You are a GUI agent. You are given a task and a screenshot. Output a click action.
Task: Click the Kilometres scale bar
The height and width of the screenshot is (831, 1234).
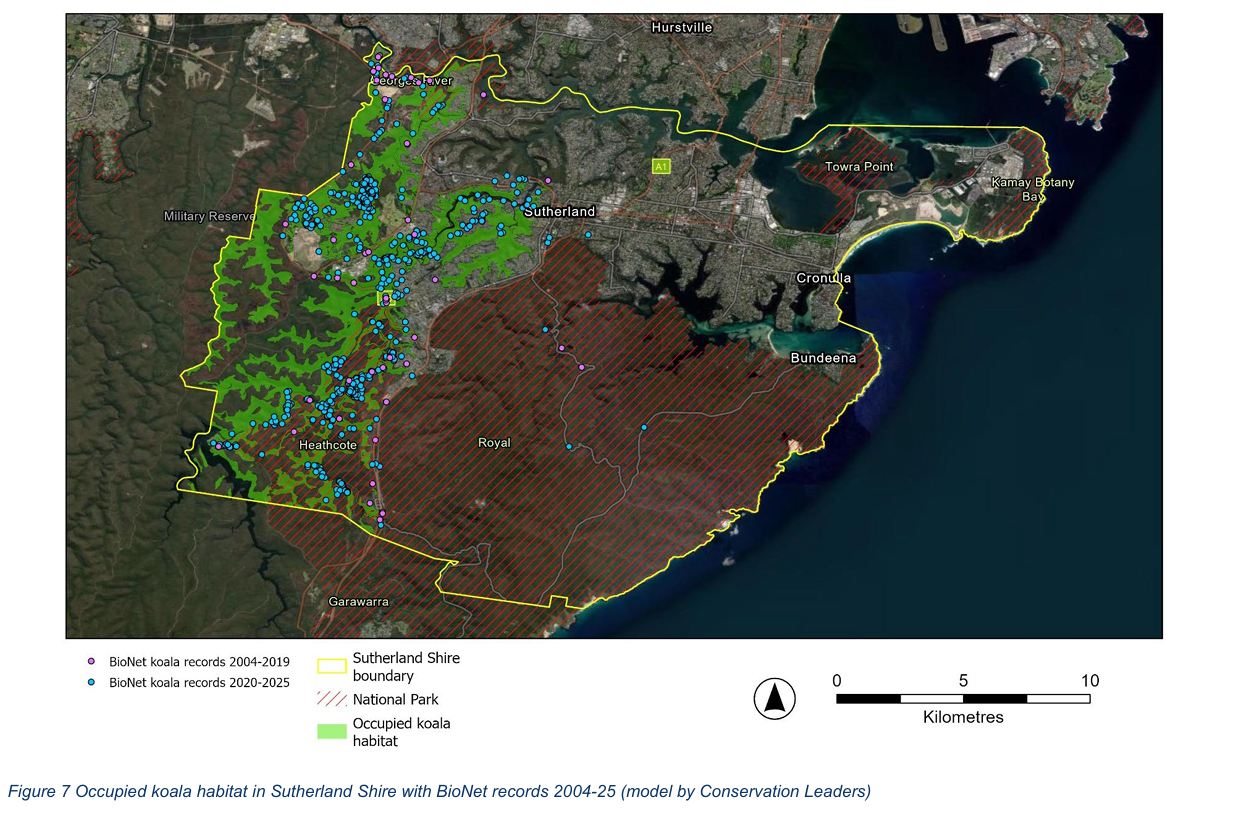(x=963, y=698)
